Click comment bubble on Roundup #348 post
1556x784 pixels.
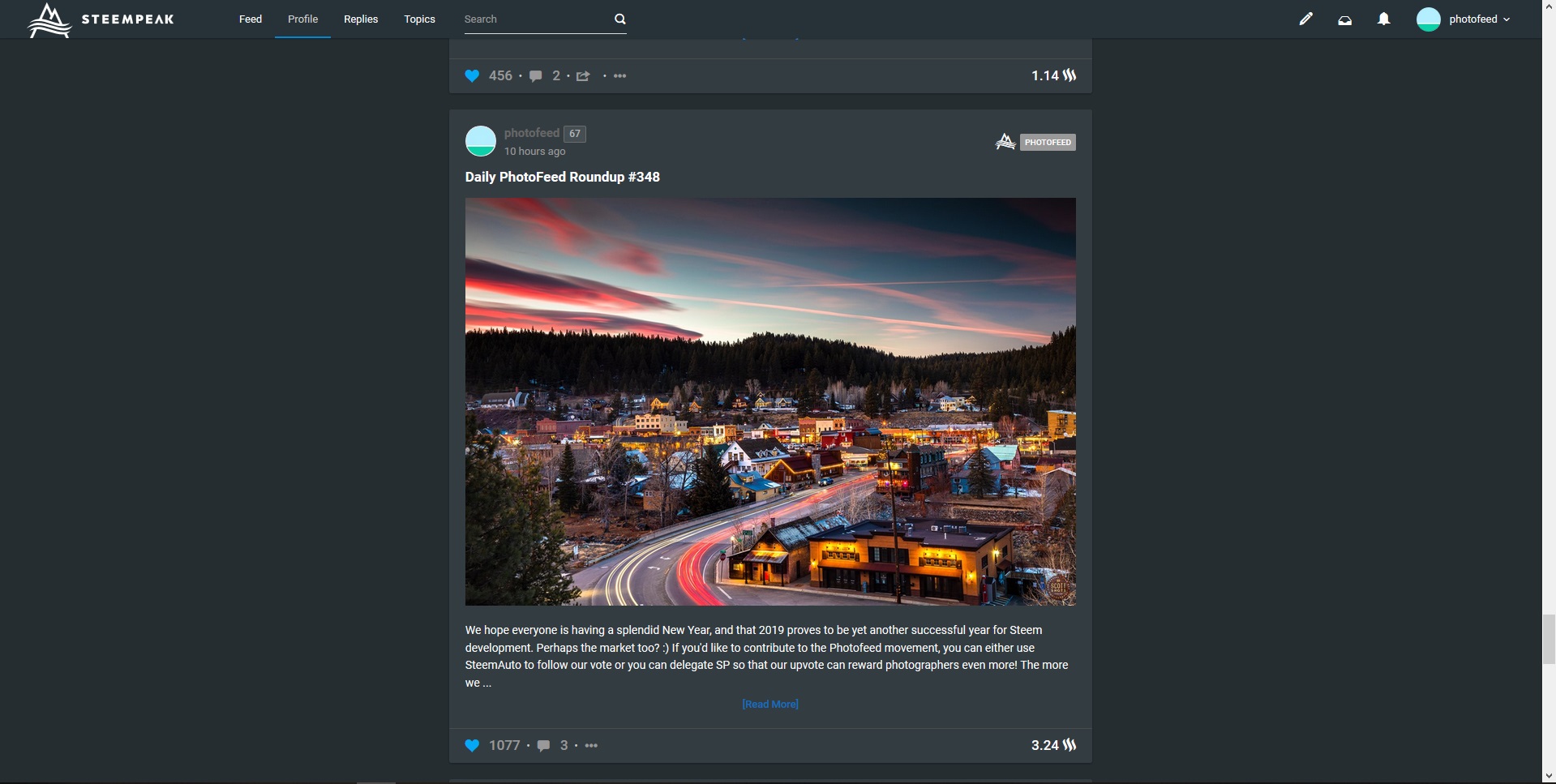[543, 746]
